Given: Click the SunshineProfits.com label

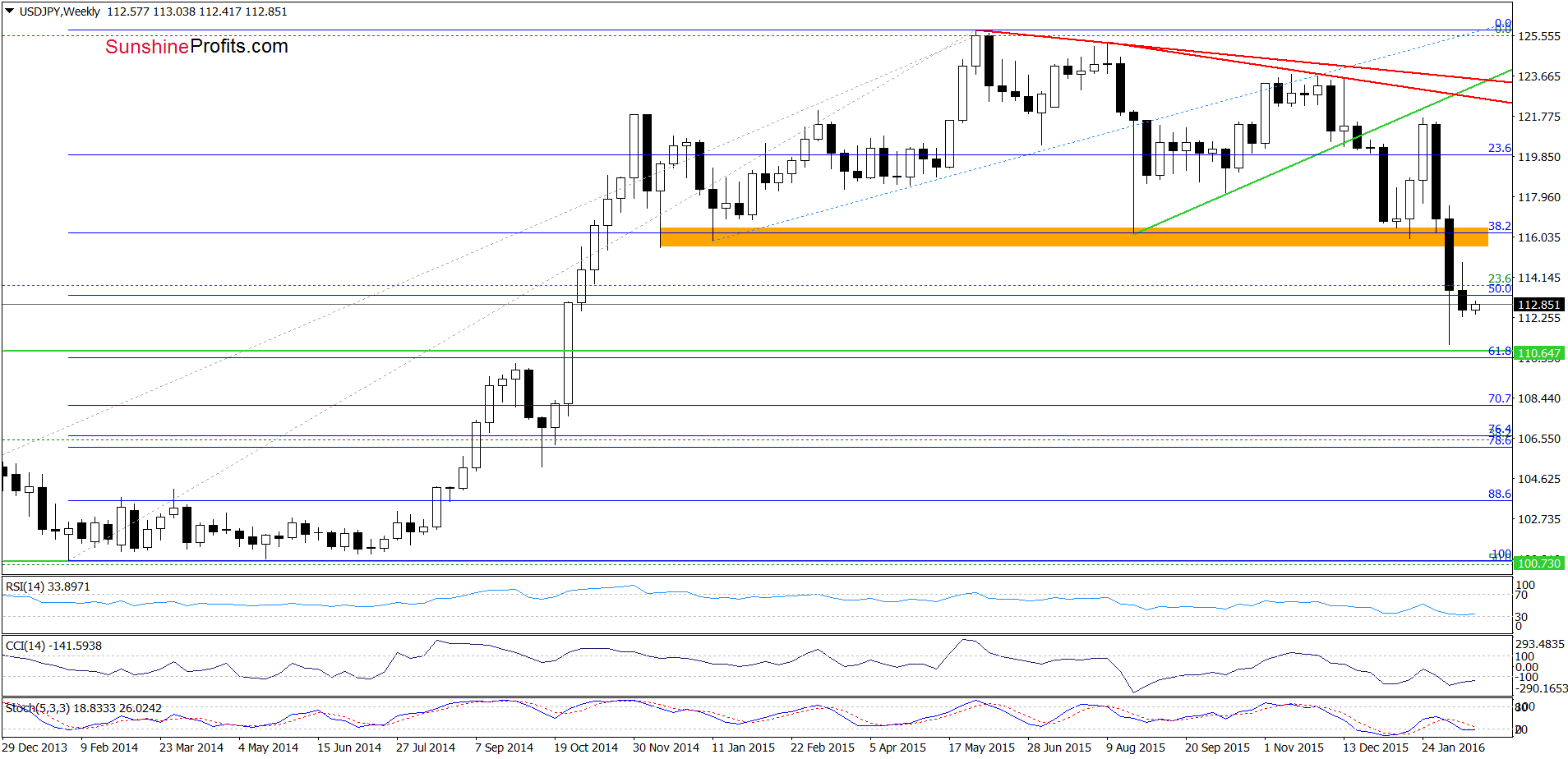Looking at the screenshot, I should [x=196, y=47].
